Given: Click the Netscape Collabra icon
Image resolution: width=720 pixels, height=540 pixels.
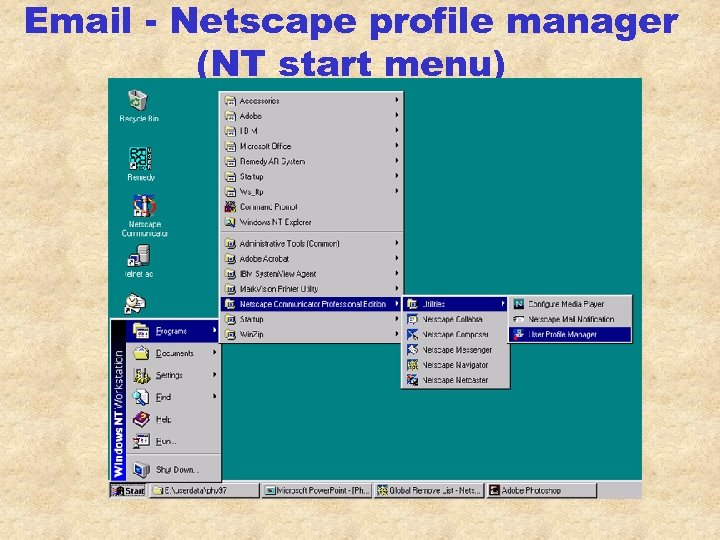Looking at the screenshot, I should (412, 319).
